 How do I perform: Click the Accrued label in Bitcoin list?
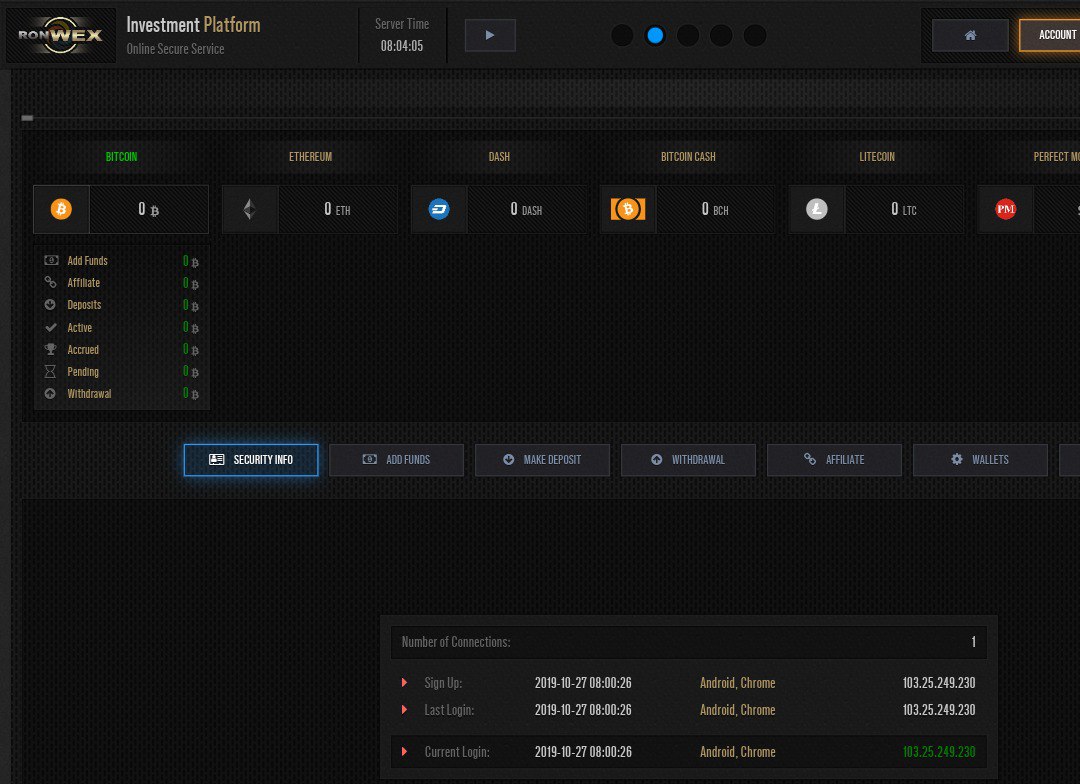coord(83,349)
